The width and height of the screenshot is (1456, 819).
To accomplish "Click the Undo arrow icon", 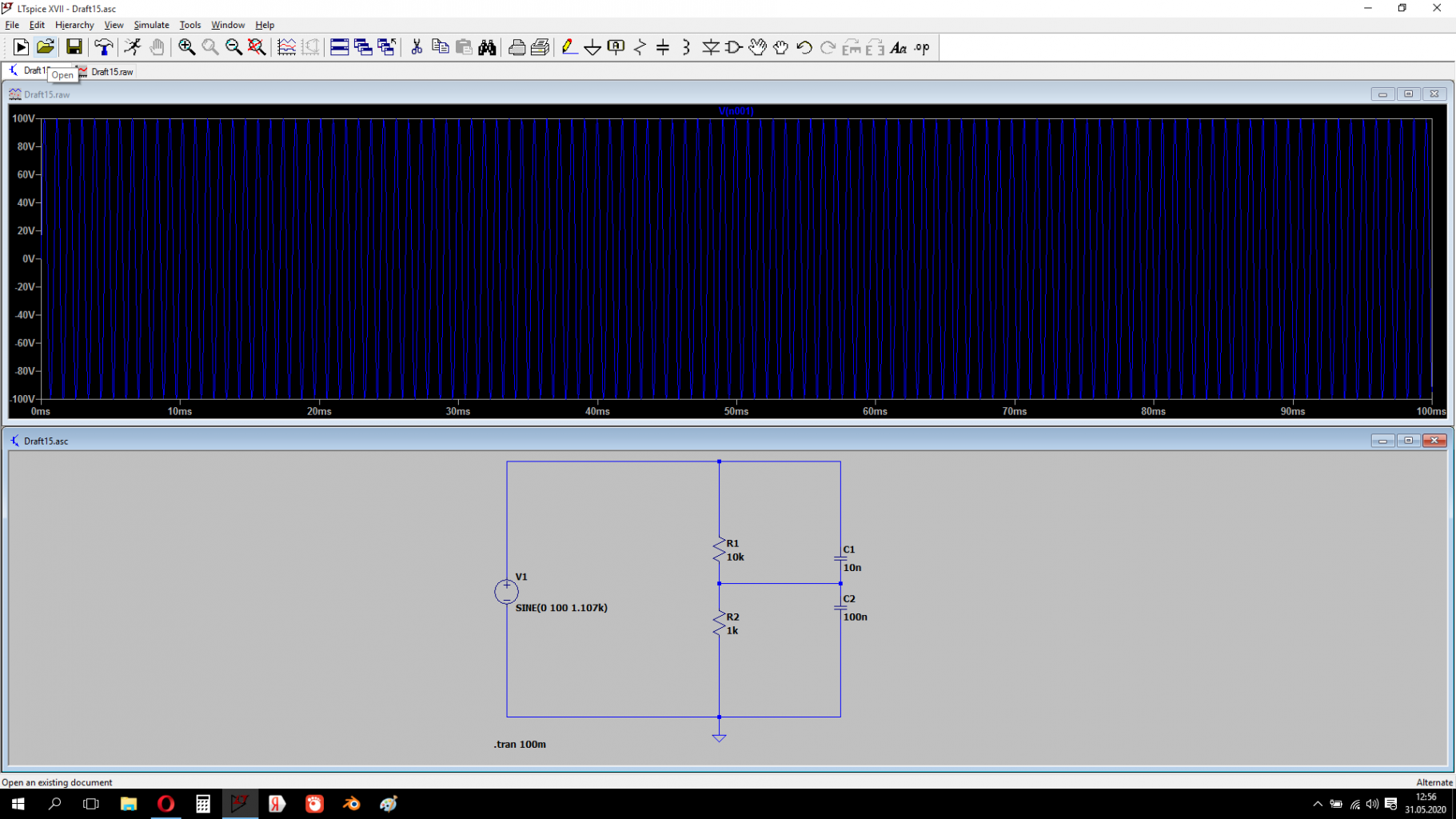I will coord(804,48).
